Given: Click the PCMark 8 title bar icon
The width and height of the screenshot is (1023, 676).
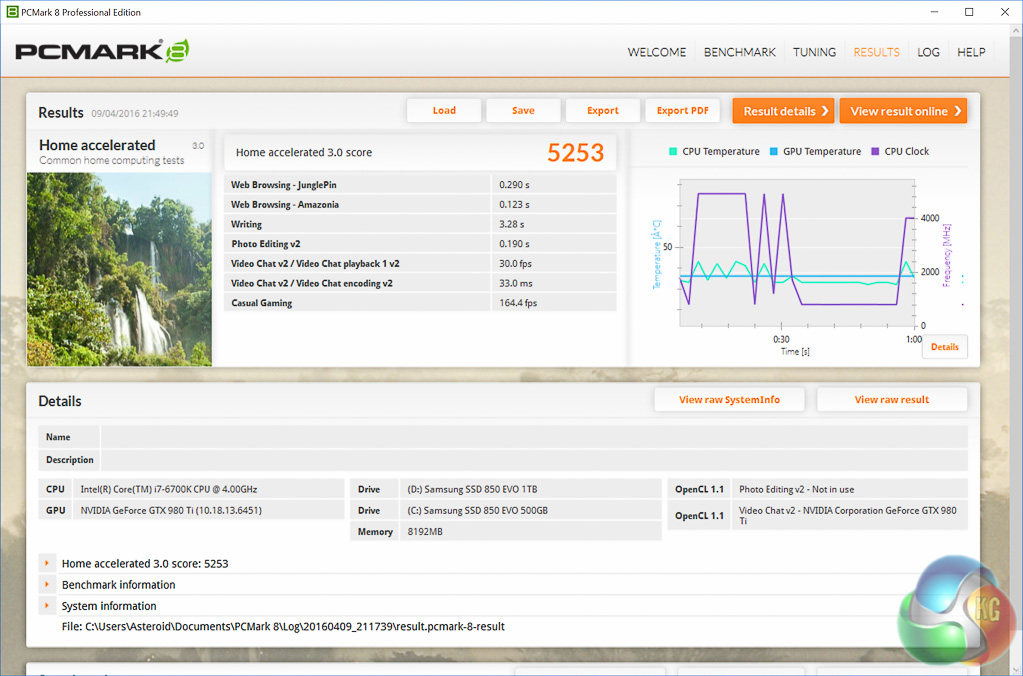Looking at the screenshot, I should pos(12,12).
